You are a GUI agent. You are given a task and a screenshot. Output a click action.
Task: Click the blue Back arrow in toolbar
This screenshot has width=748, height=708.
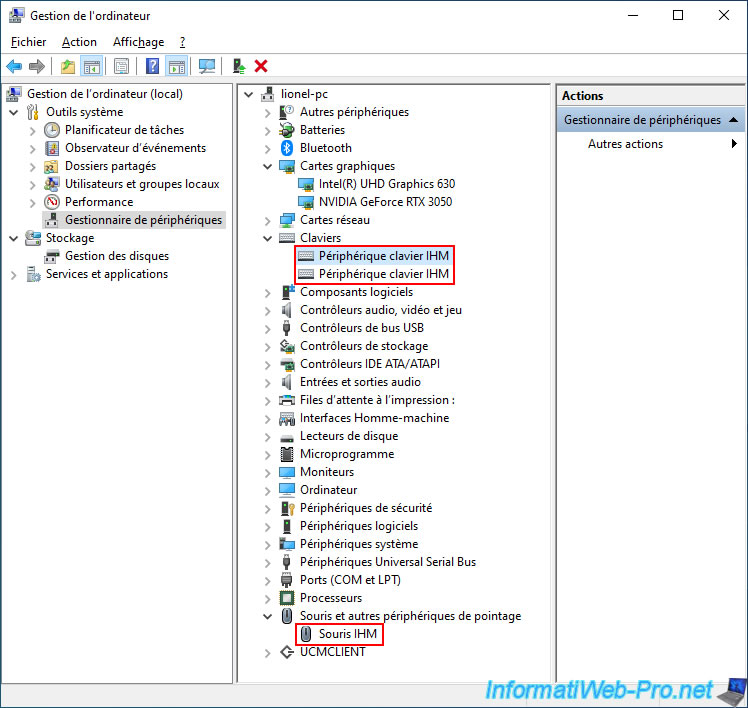(x=14, y=66)
